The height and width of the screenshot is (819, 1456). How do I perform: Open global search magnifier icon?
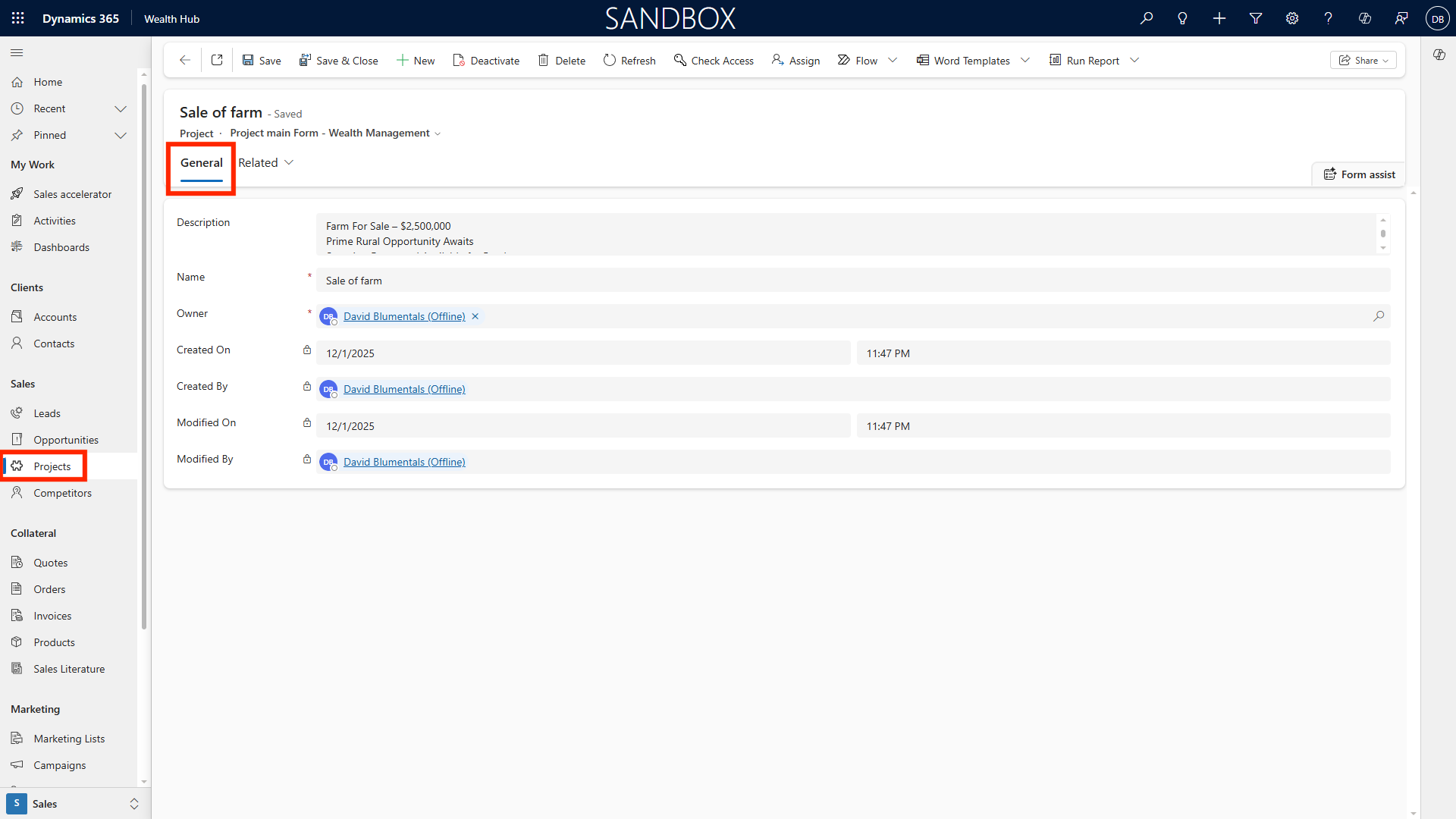click(1146, 18)
